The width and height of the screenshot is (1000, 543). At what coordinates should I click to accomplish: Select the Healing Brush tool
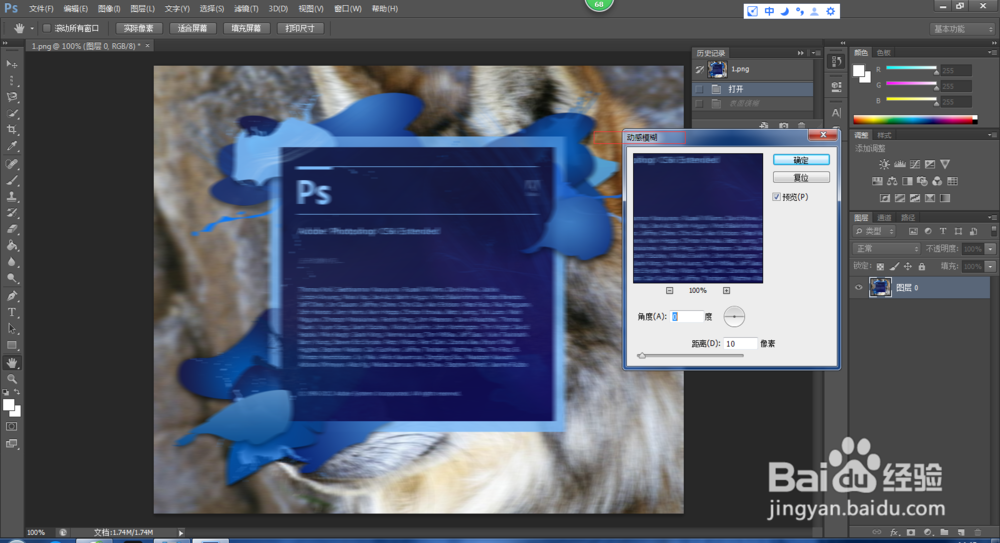pos(12,163)
